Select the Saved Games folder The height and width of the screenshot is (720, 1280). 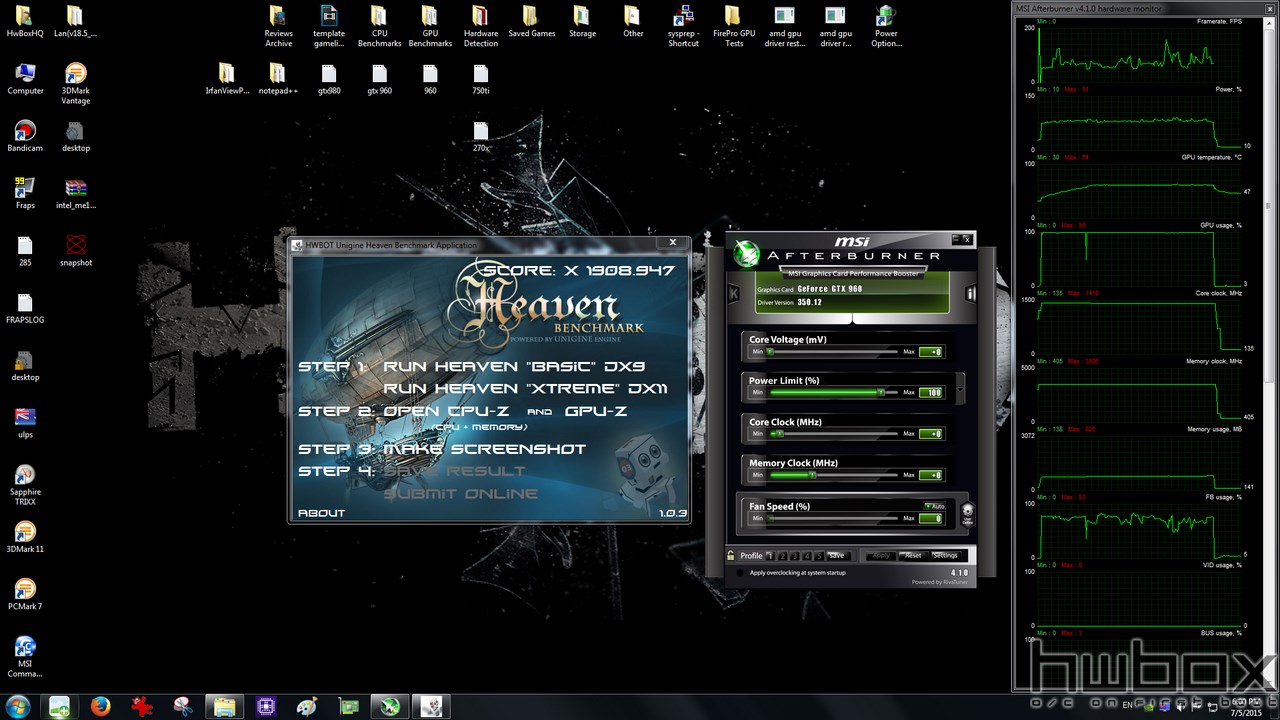531,21
